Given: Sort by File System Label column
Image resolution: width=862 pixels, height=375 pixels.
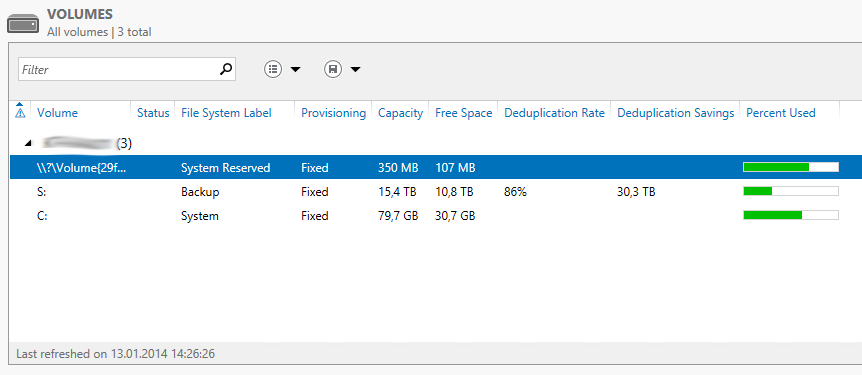Looking at the screenshot, I should pos(226,113).
